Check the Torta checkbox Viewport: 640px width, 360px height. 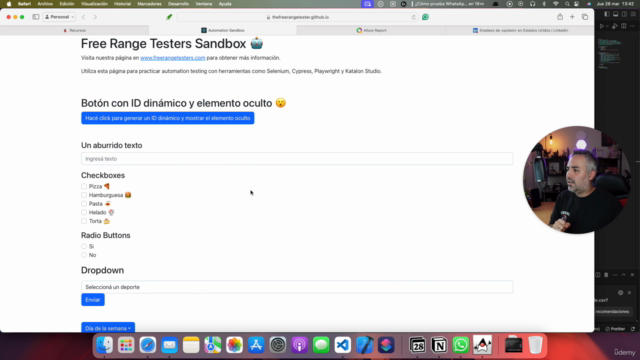pos(84,221)
